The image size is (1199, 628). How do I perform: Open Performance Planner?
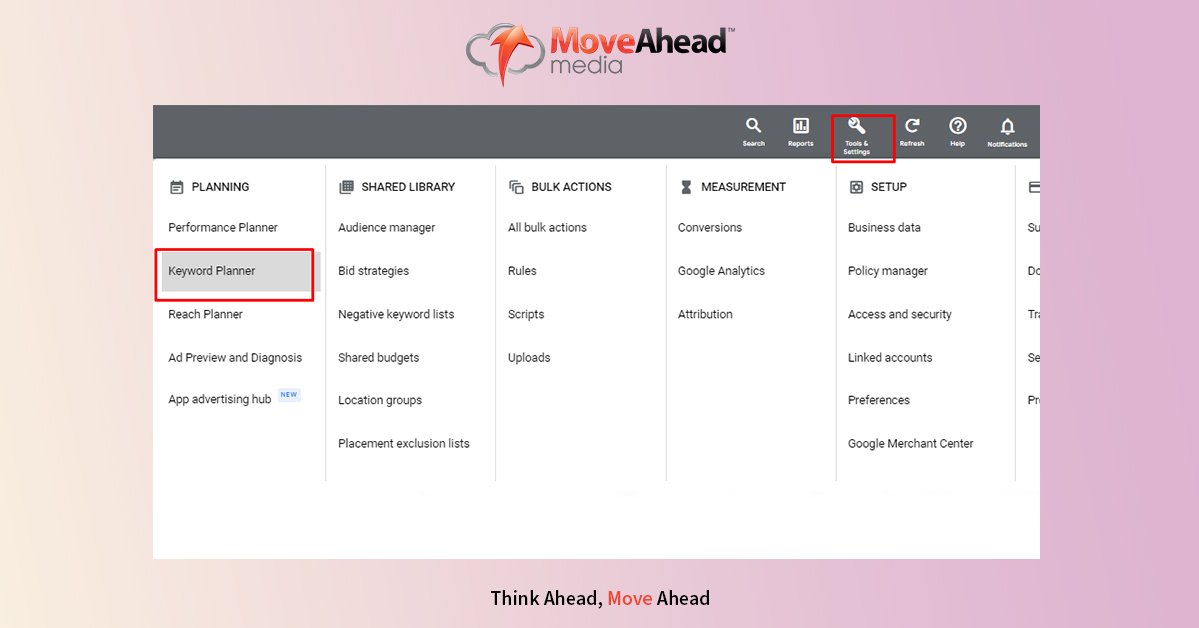point(223,227)
